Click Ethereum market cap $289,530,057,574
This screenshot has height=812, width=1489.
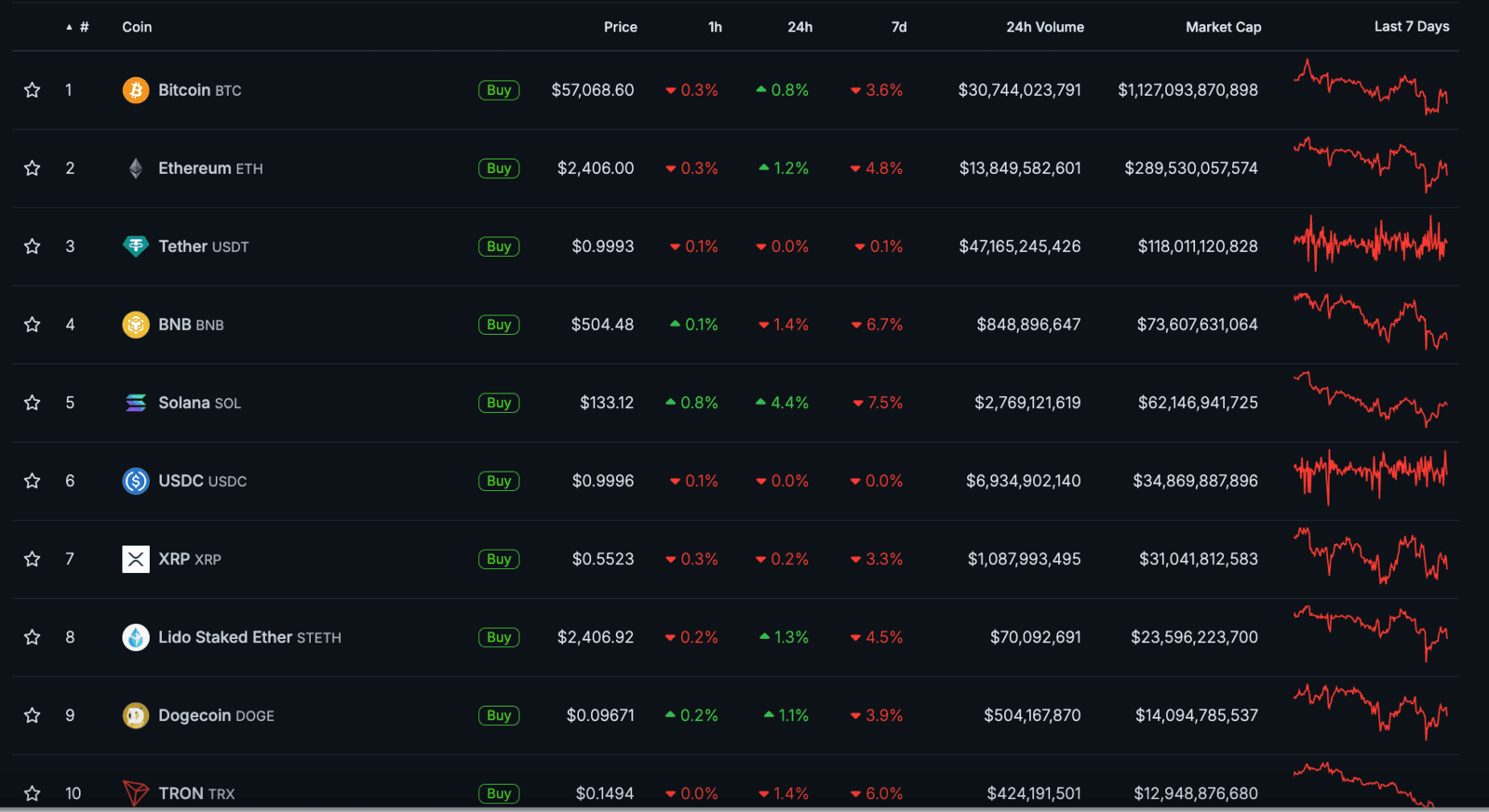[1191, 168]
